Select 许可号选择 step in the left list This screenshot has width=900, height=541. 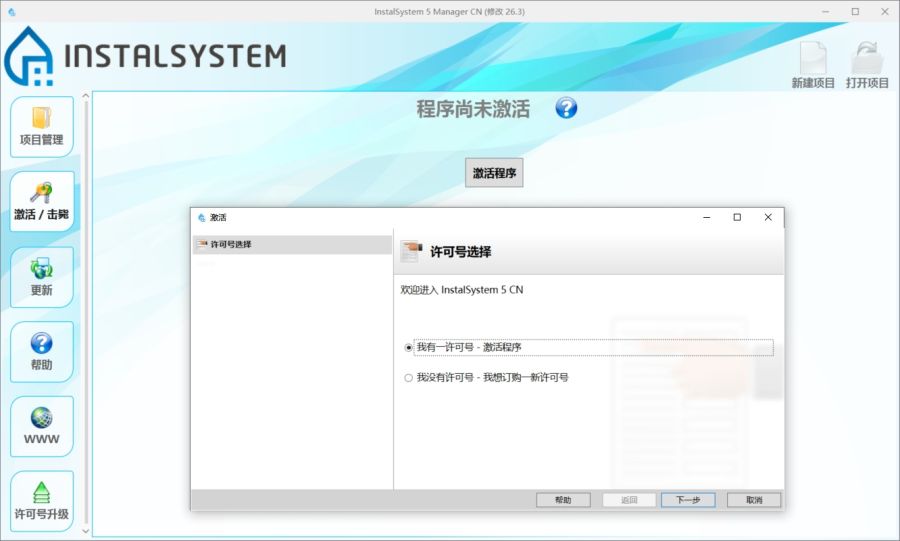[x=230, y=245]
